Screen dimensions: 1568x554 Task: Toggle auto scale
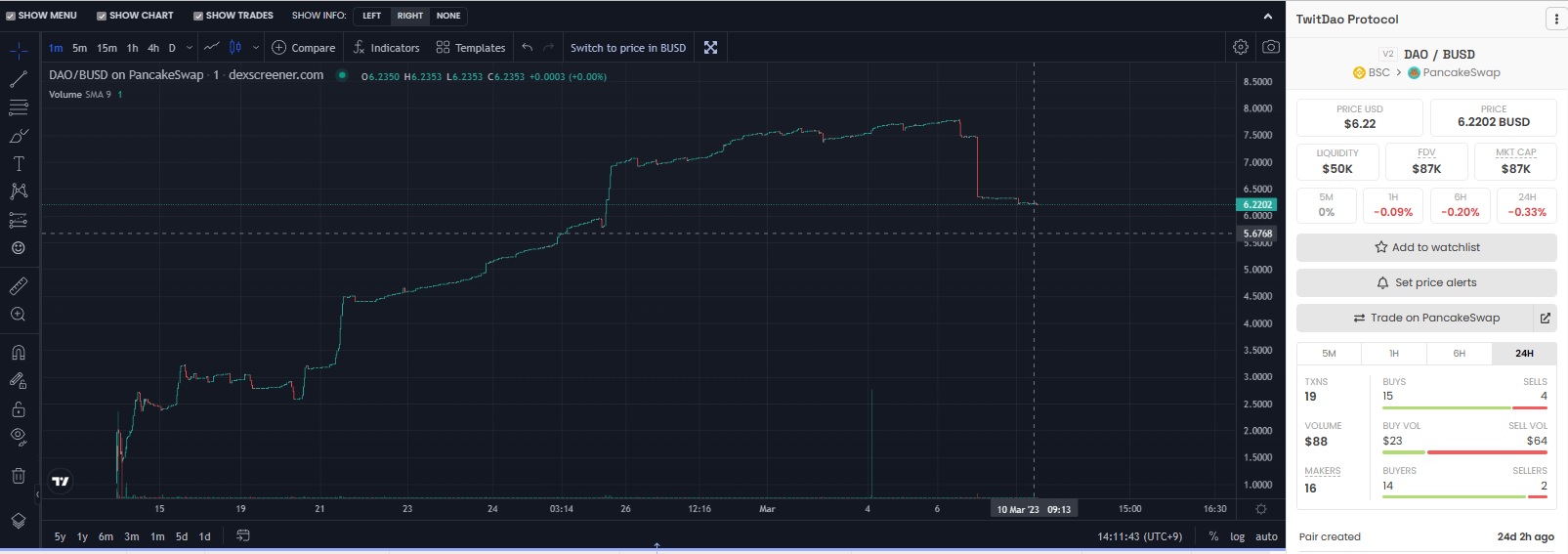click(x=1266, y=536)
